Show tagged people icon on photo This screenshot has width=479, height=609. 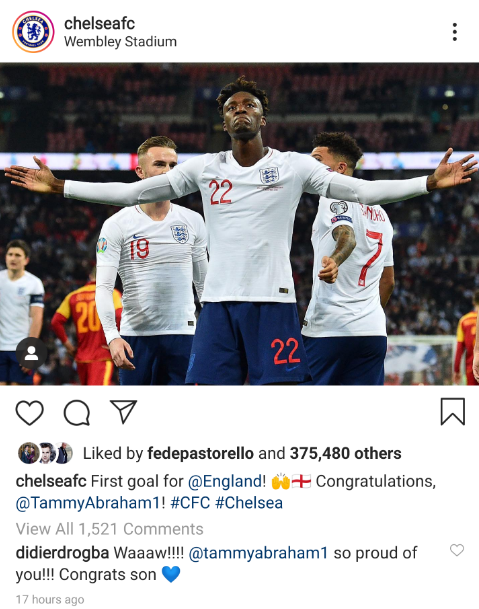tap(31, 353)
